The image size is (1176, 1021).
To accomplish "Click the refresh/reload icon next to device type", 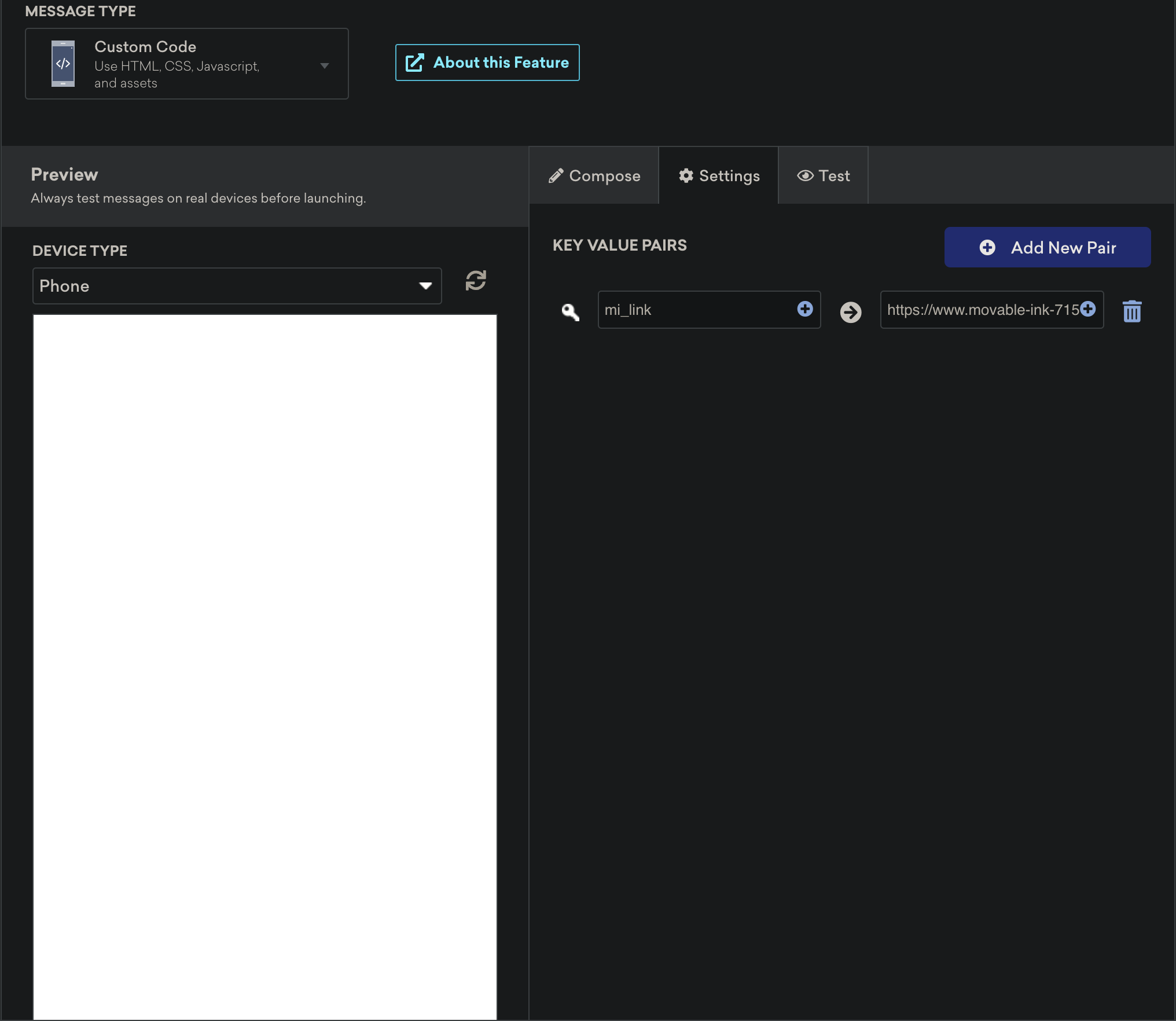I will pyautogui.click(x=475, y=280).
